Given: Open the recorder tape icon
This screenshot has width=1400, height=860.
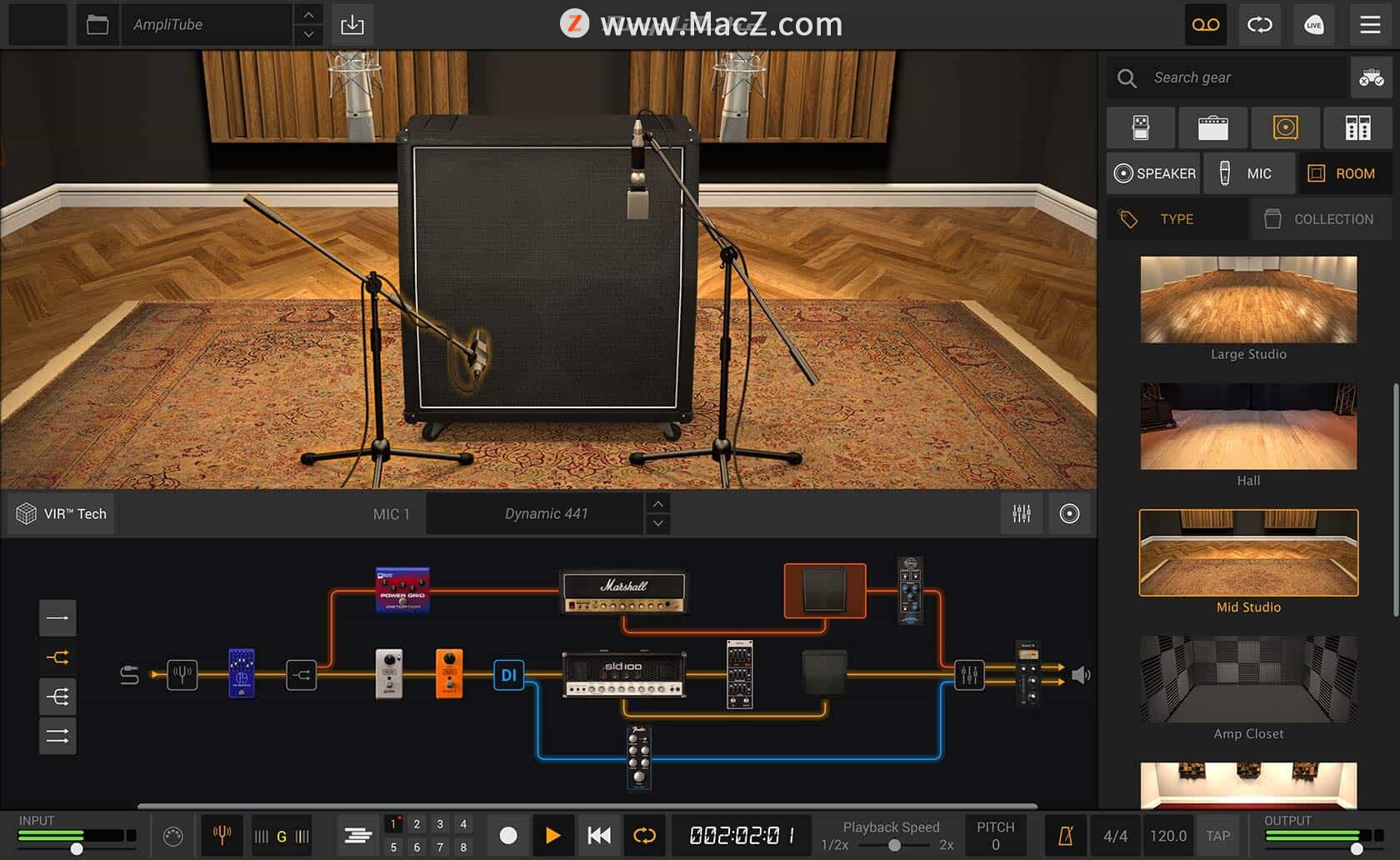Looking at the screenshot, I should point(1206,25).
